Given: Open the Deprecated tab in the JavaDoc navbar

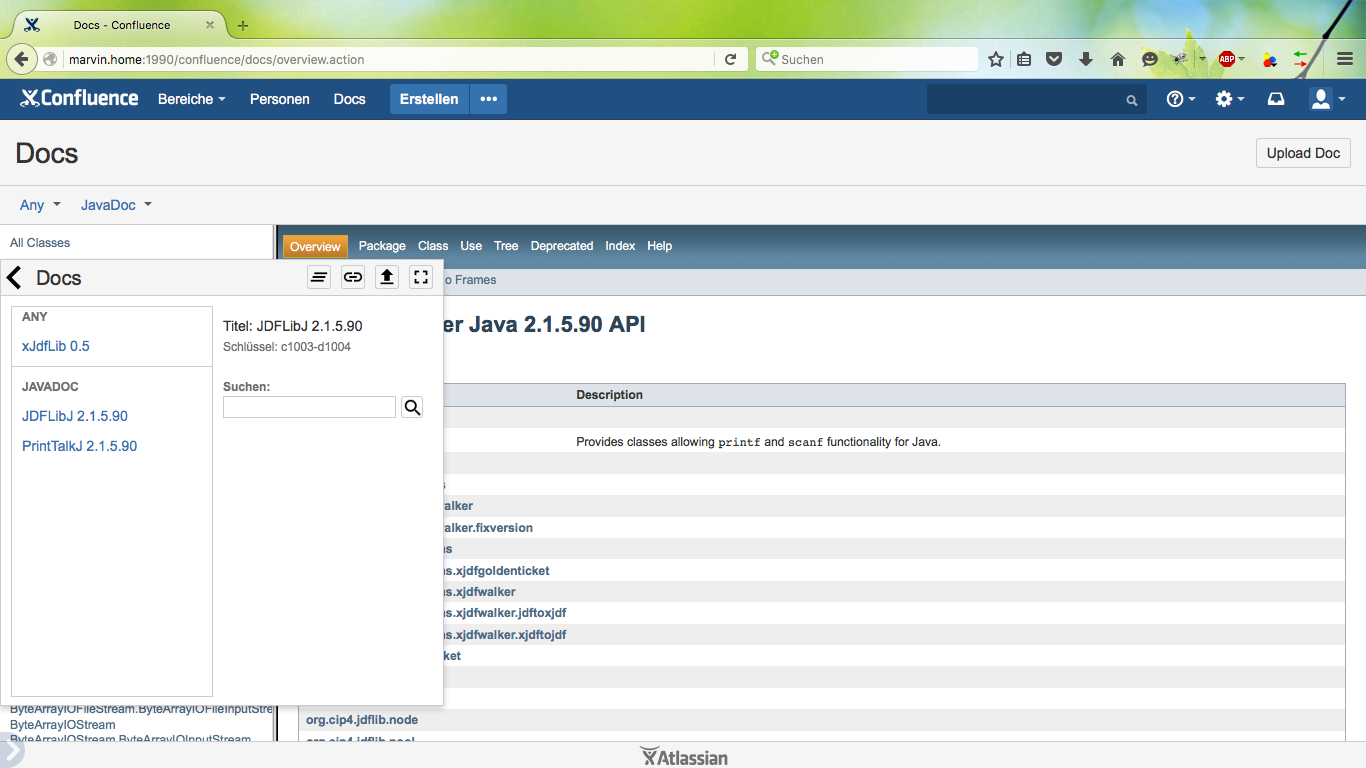Looking at the screenshot, I should click(562, 246).
